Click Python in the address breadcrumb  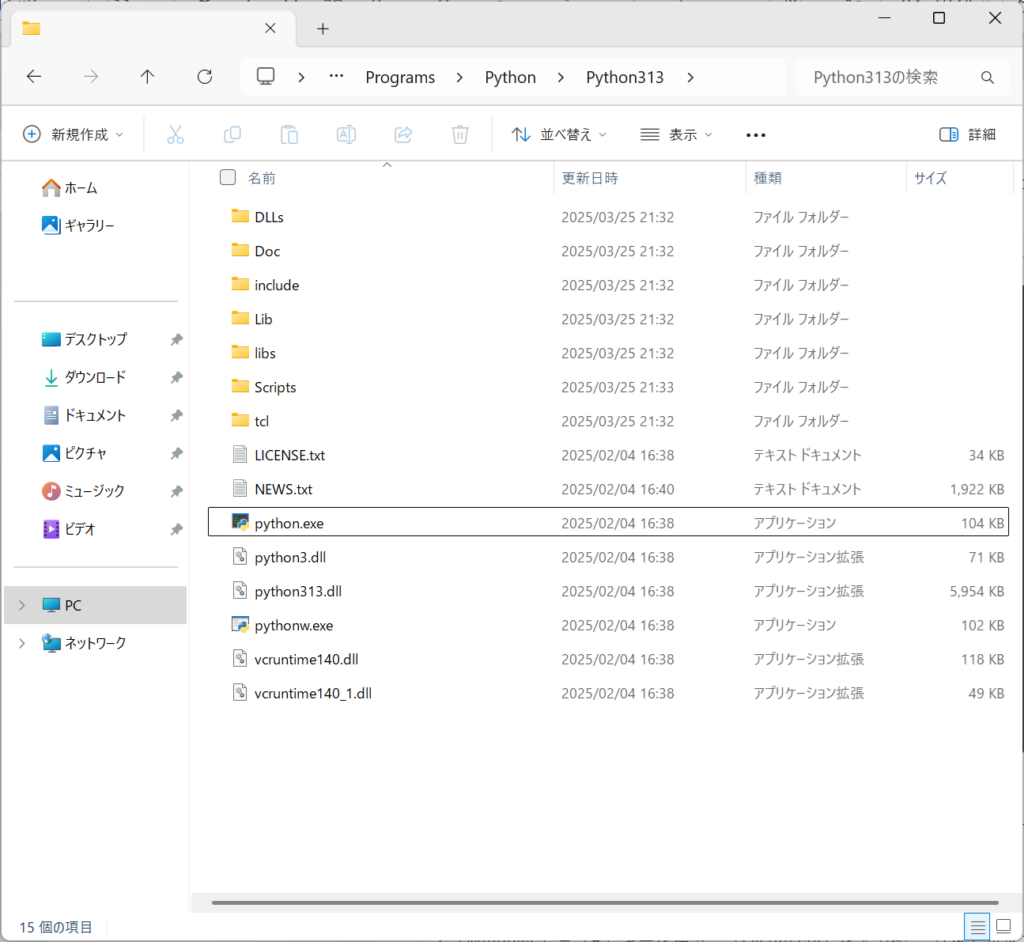coord(510,78)
